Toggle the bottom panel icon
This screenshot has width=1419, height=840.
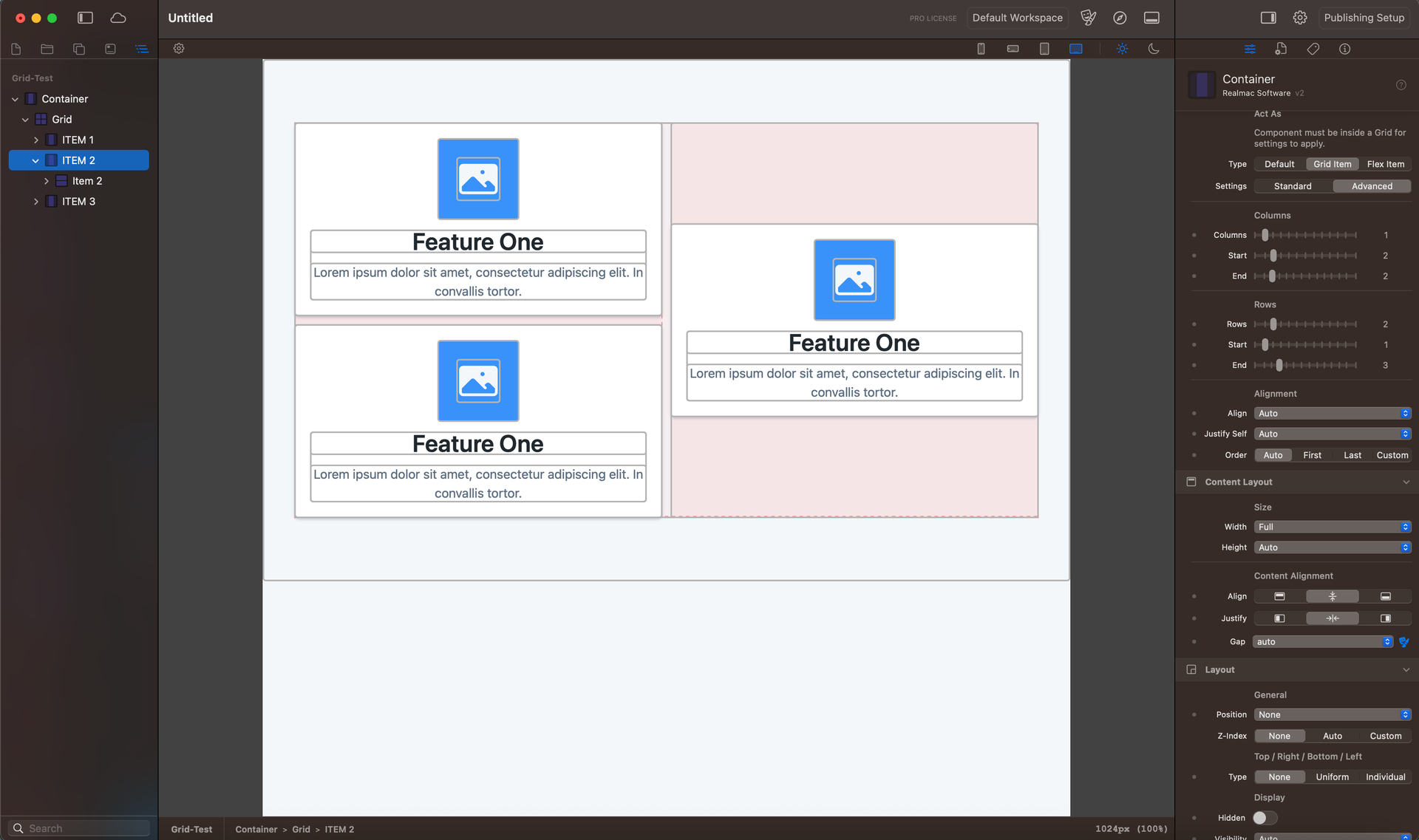(1151, 18)
